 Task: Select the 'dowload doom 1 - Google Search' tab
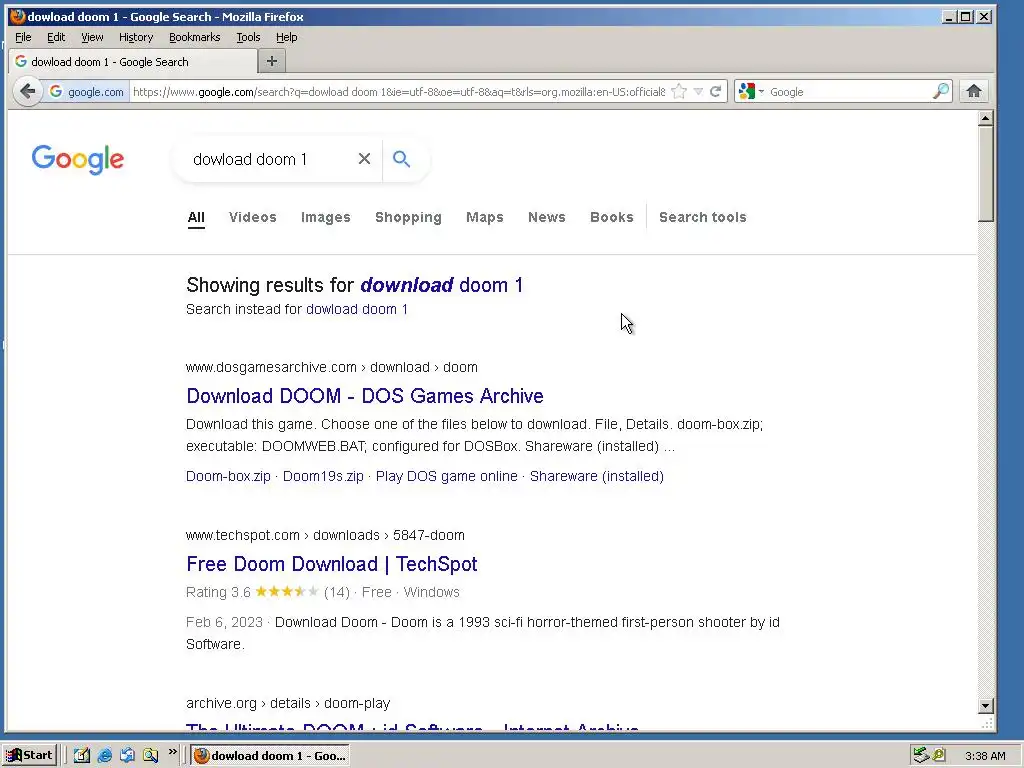click(133, 61)
